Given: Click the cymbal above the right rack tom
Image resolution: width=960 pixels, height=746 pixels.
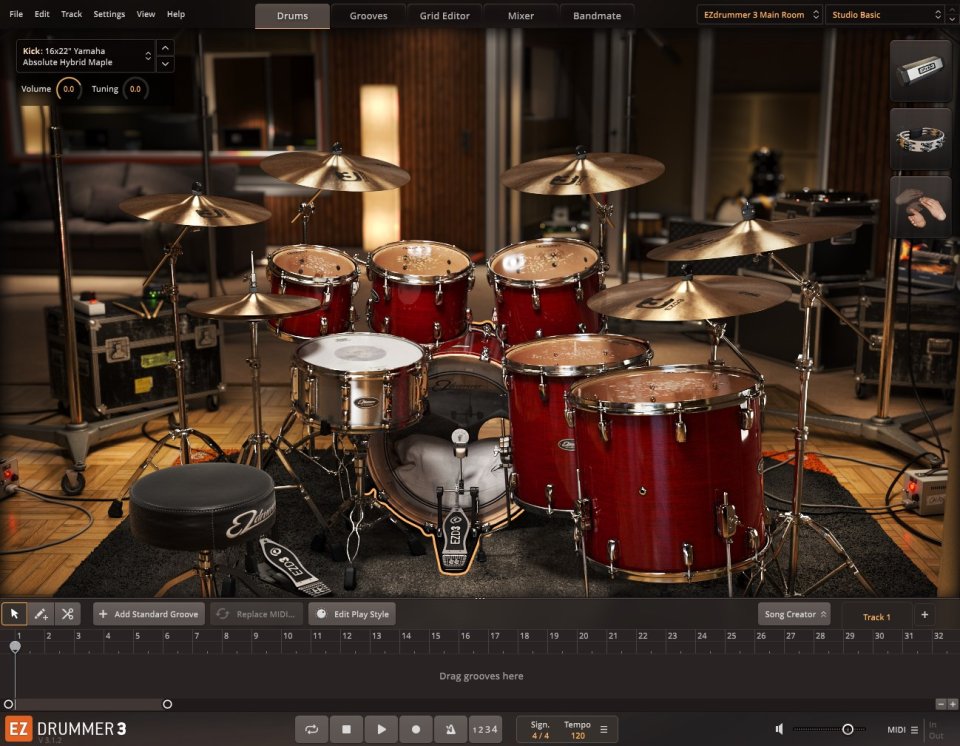Looking at the screenshot, I should [x=582, y=173].
